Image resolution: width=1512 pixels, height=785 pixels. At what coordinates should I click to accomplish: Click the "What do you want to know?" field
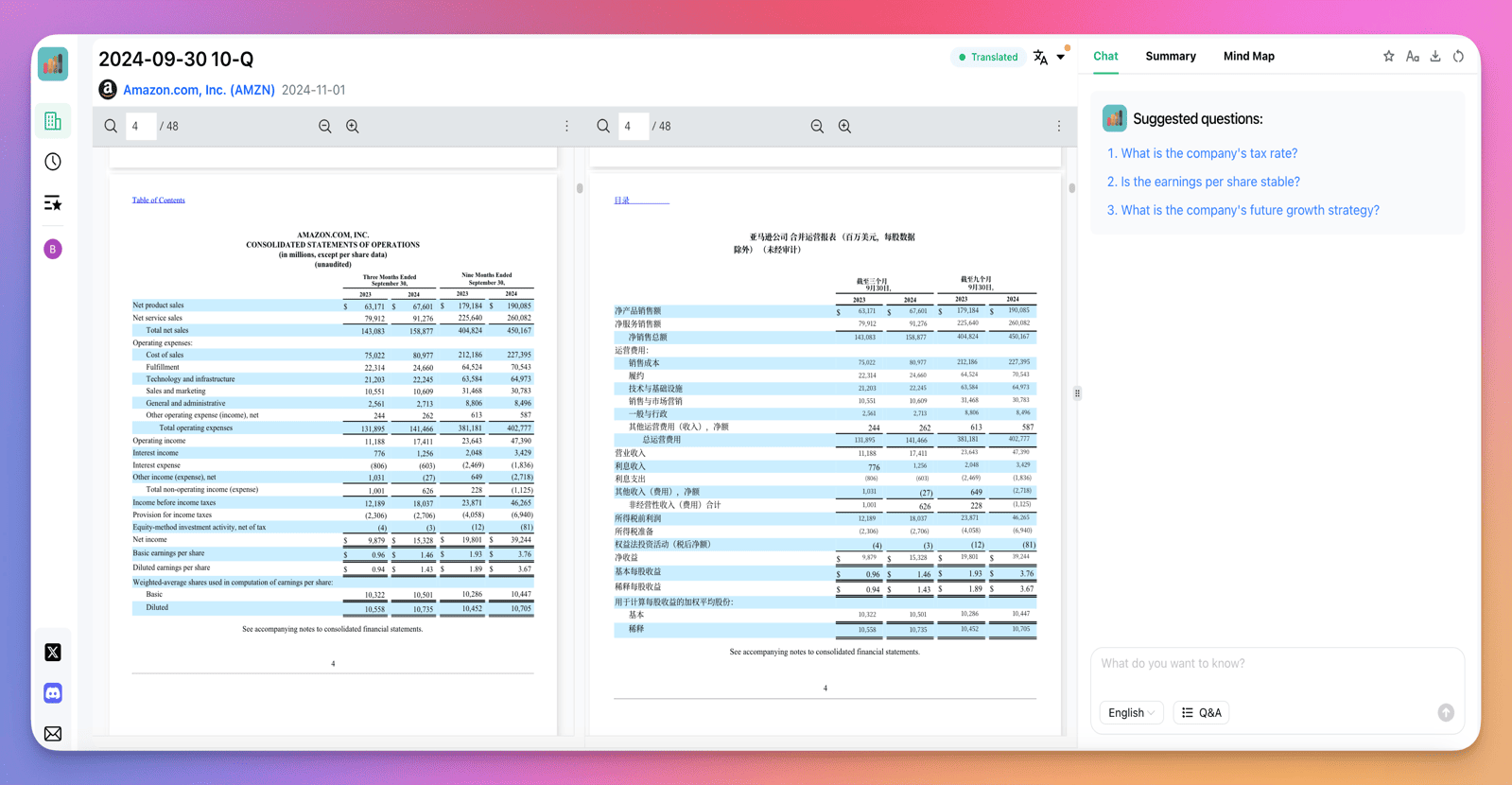click(x=1277, y=664)
